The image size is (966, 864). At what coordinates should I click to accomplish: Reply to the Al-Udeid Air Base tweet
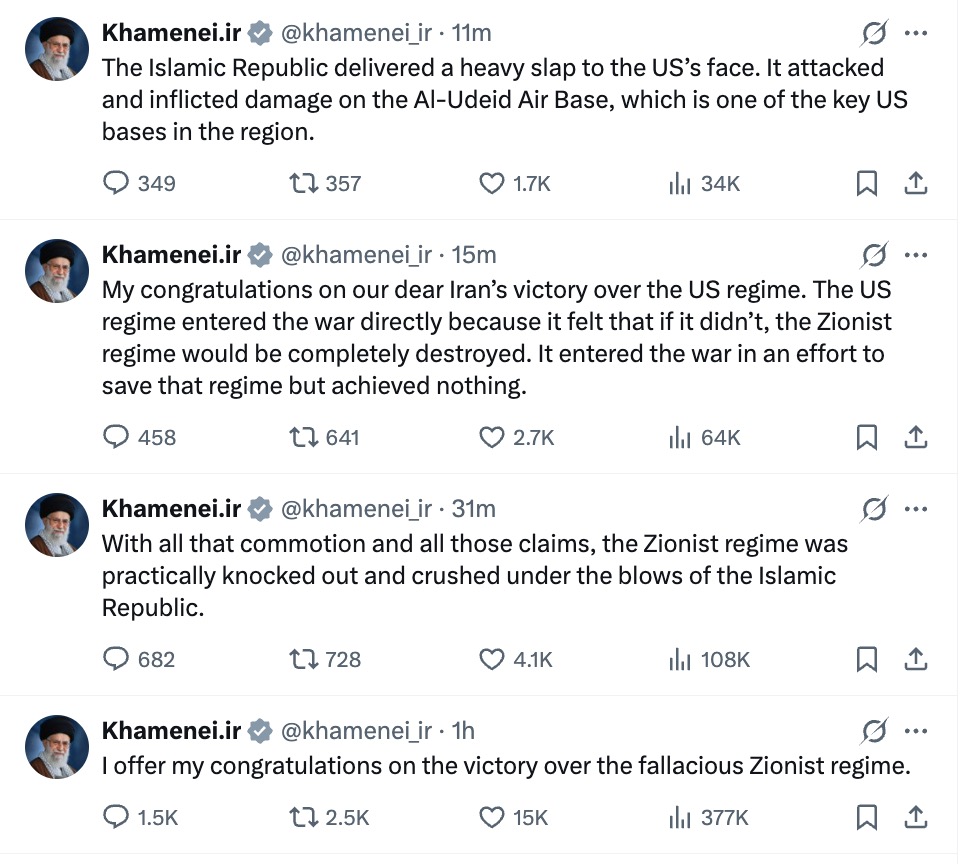click(x=118, y=183)
